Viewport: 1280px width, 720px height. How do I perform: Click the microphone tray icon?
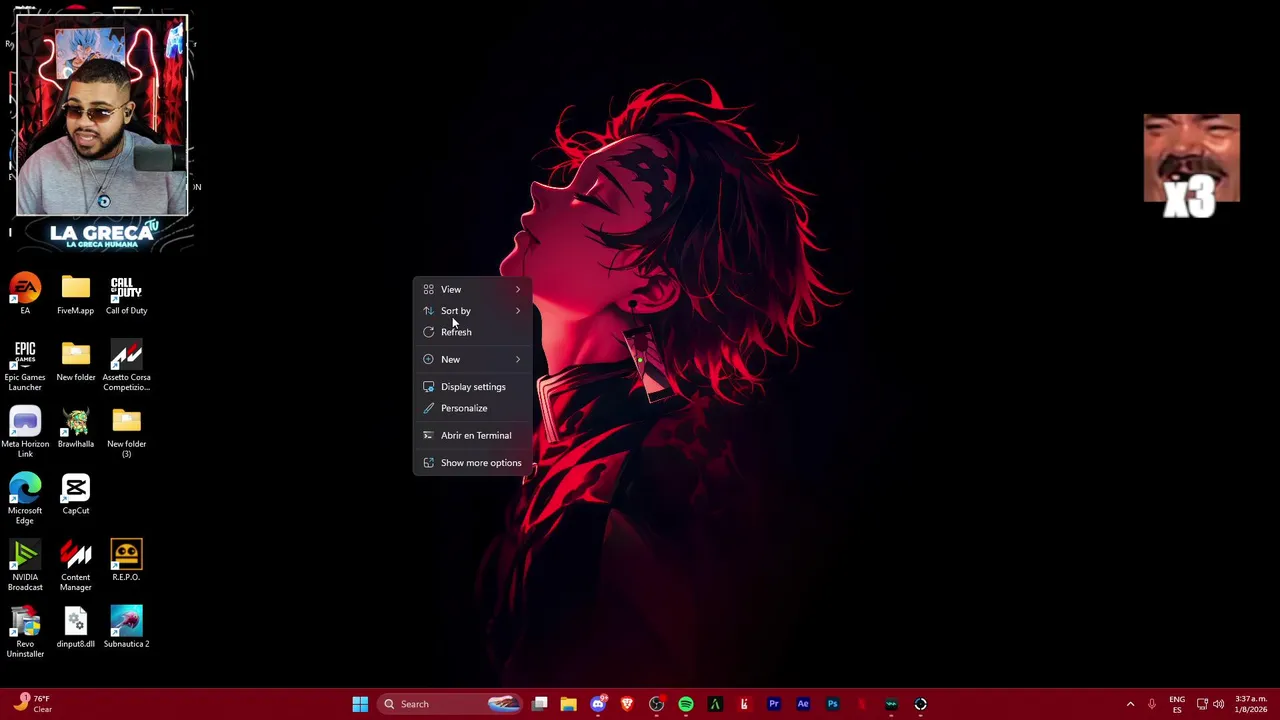[x=1152, y=704]
